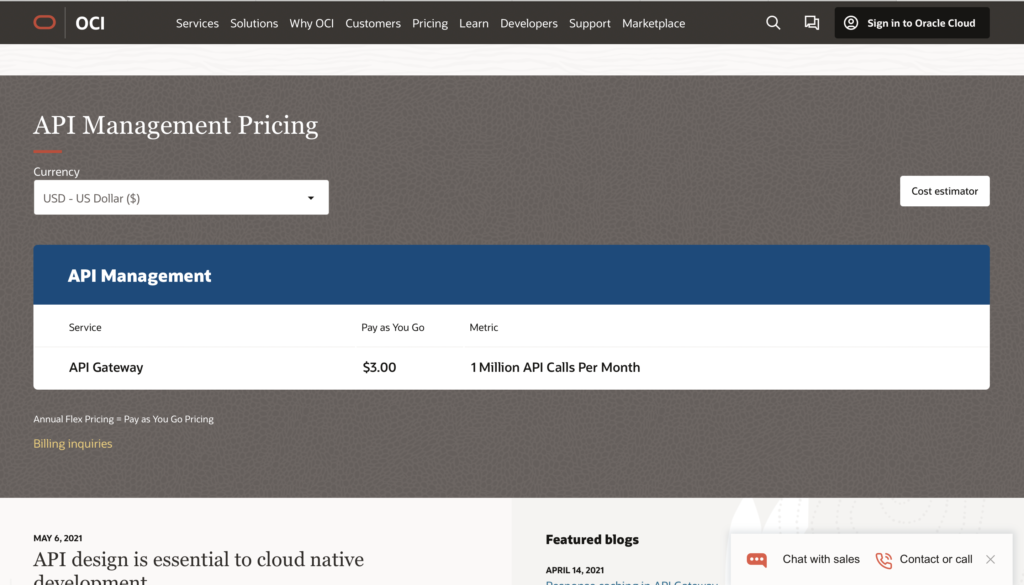Viewport: 1024px width, 585px height.
Task: Open the Developers menu
Action: tap(529, 23)
